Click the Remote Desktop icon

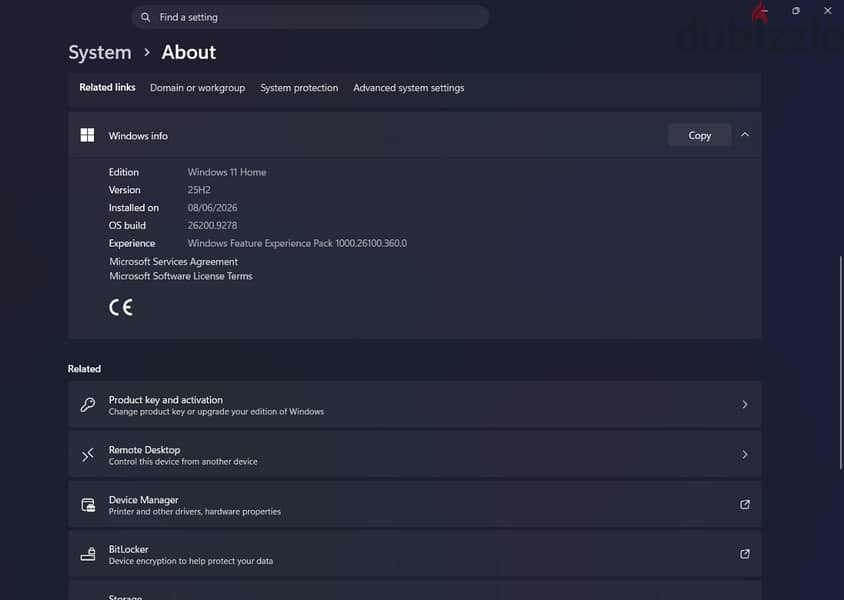coord(88,455)
